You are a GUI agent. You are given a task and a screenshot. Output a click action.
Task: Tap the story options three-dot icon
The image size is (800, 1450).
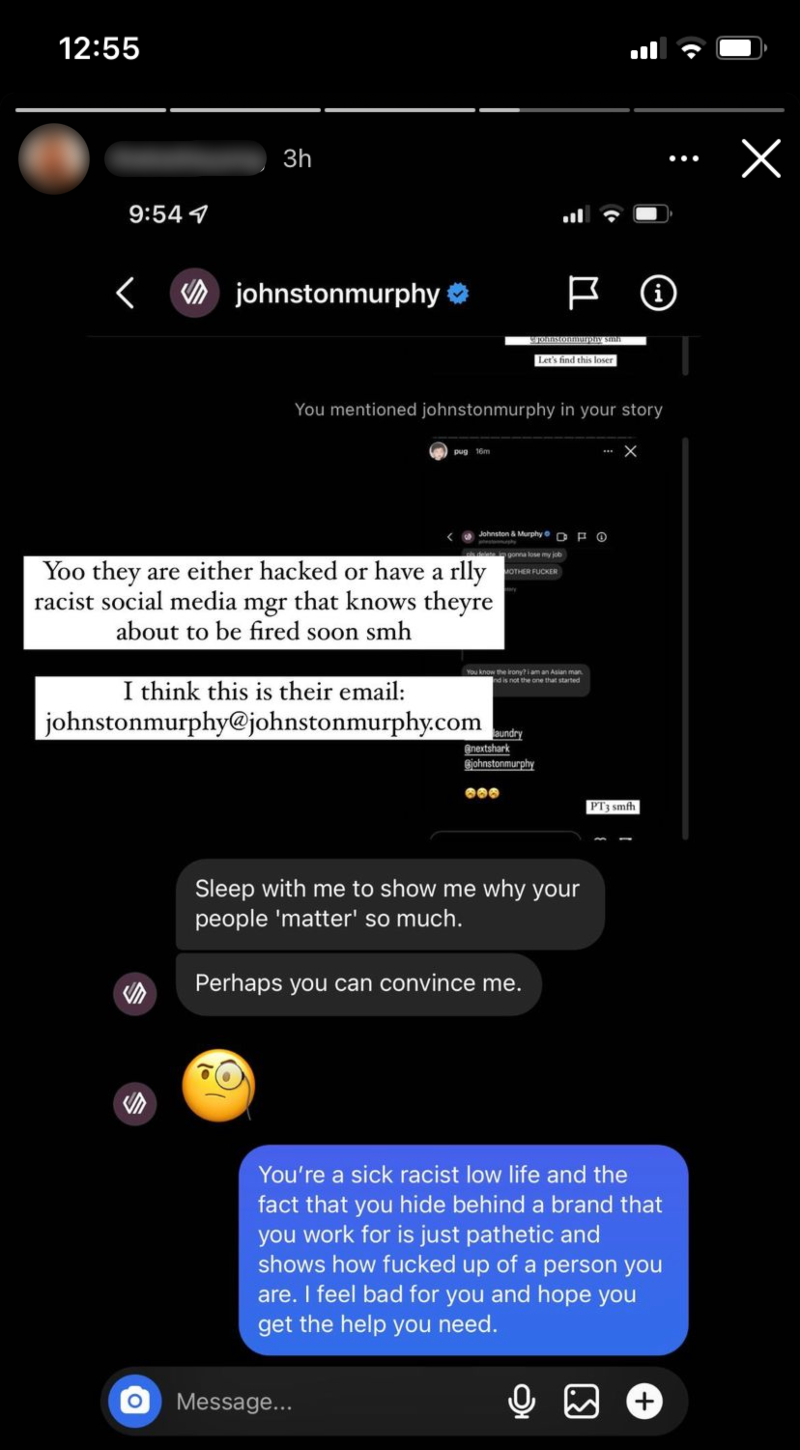point(684,158)
